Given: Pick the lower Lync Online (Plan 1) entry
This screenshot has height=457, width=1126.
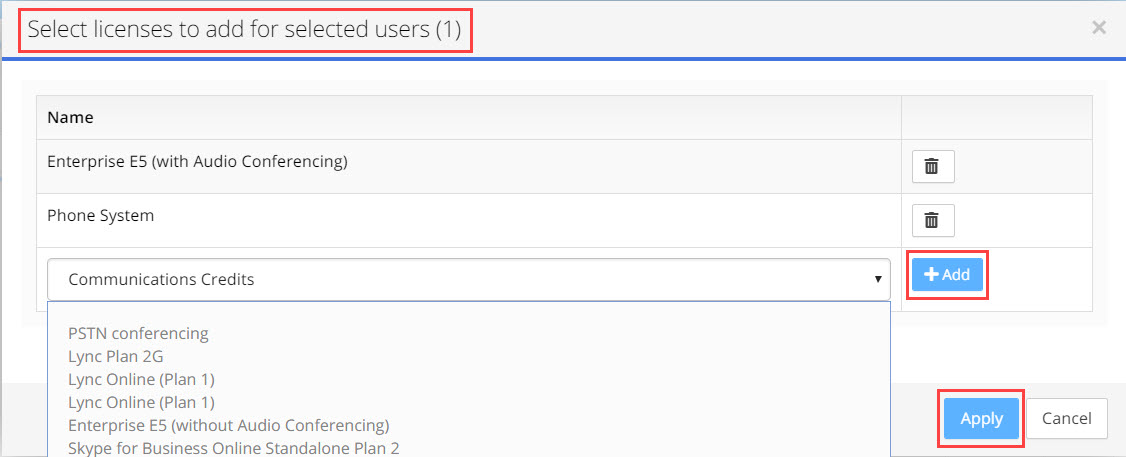Looking at the screenshot, I should [x=141, y=402].
